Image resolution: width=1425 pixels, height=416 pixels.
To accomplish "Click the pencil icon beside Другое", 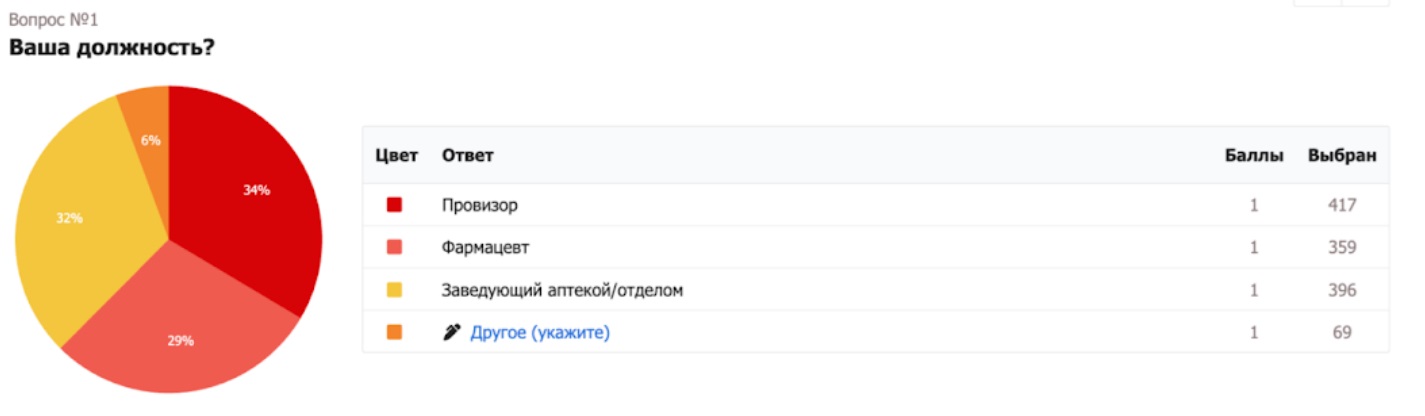I will pos(452,333).
